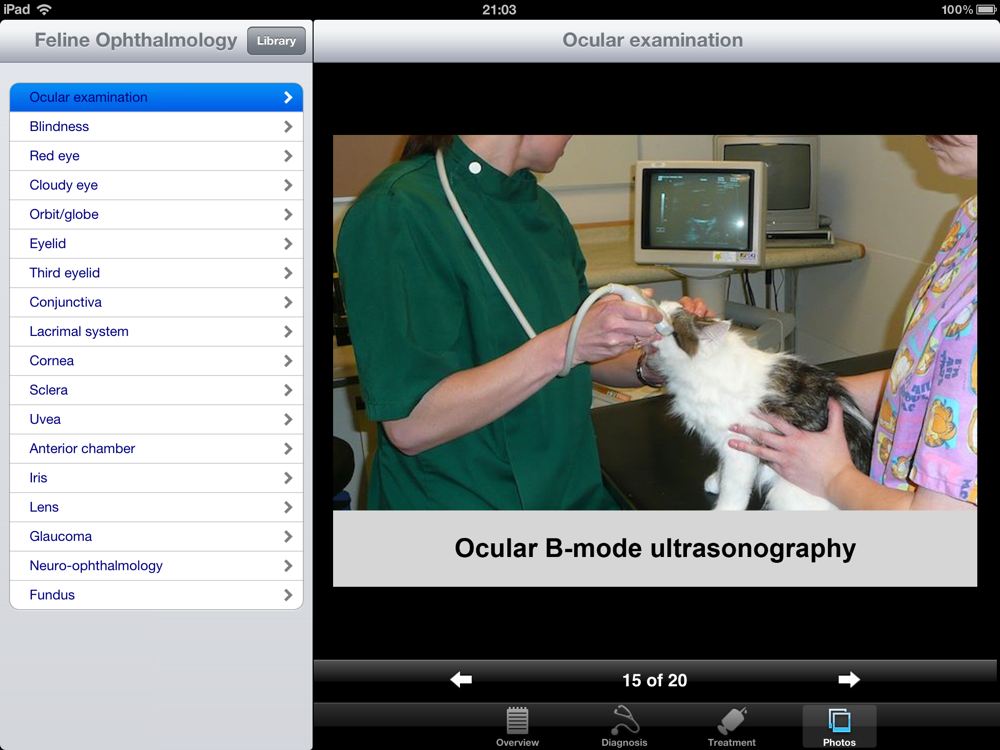This screenshot has width=1000, height=750.
Task: Open the Lens topic
Action: click(x=156, y=508)
